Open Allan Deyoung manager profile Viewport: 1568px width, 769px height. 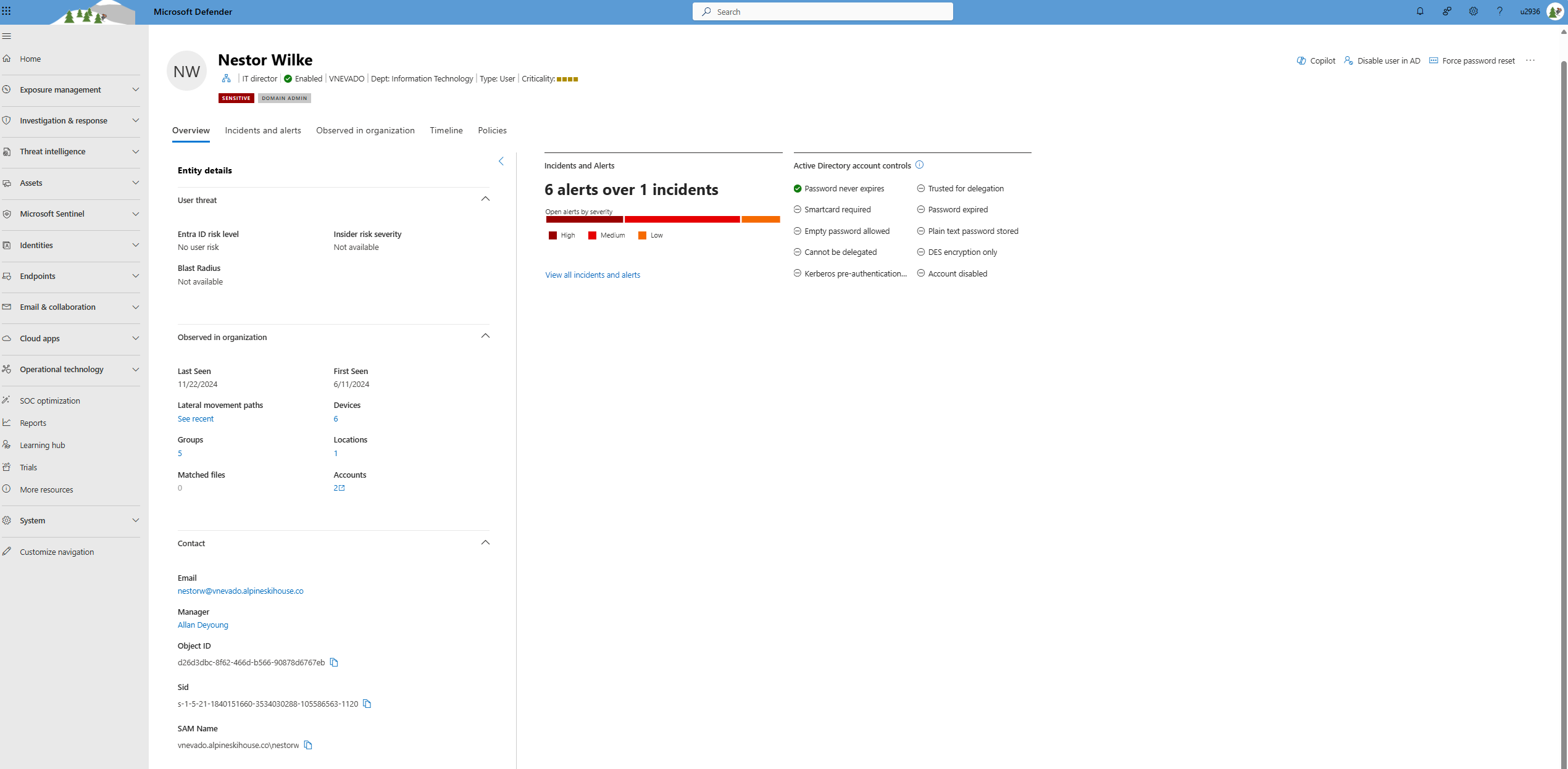(202, 624)
